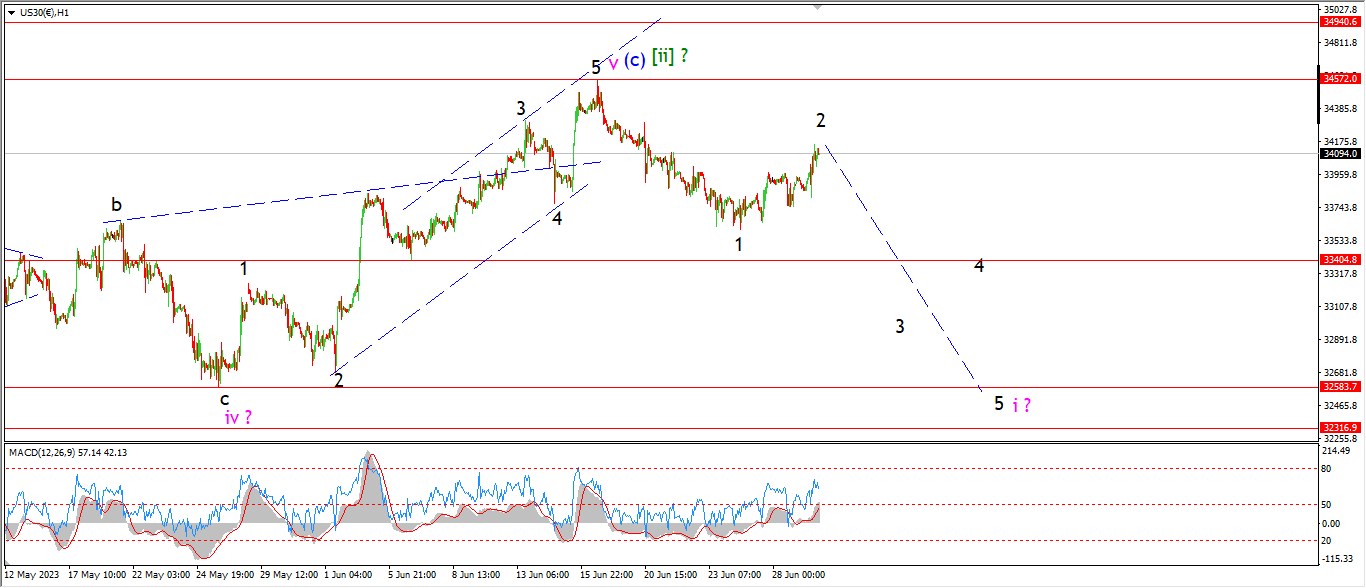This screenshot has width=1366, height=588.
Task: Click the 33107.8 price scale value
Action: (1341, 307)
